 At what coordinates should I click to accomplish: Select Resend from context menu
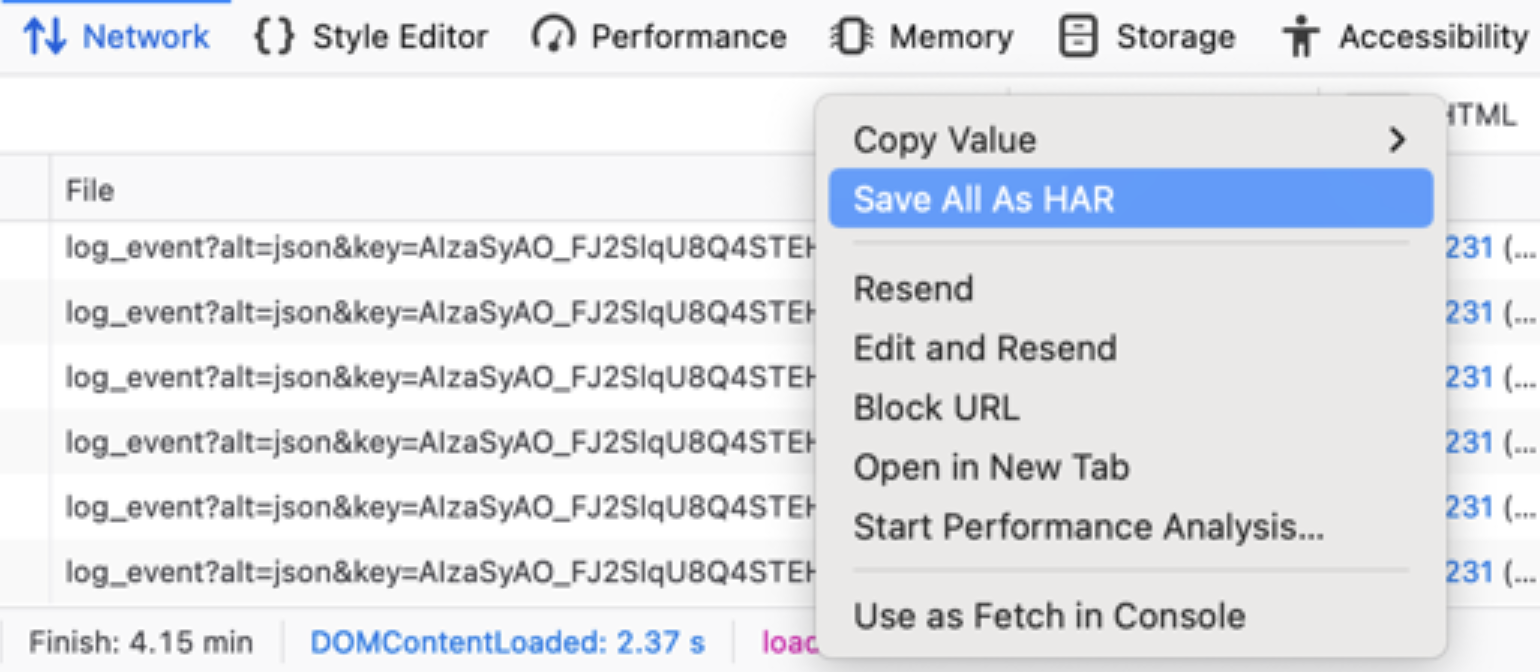click(913, 289)
